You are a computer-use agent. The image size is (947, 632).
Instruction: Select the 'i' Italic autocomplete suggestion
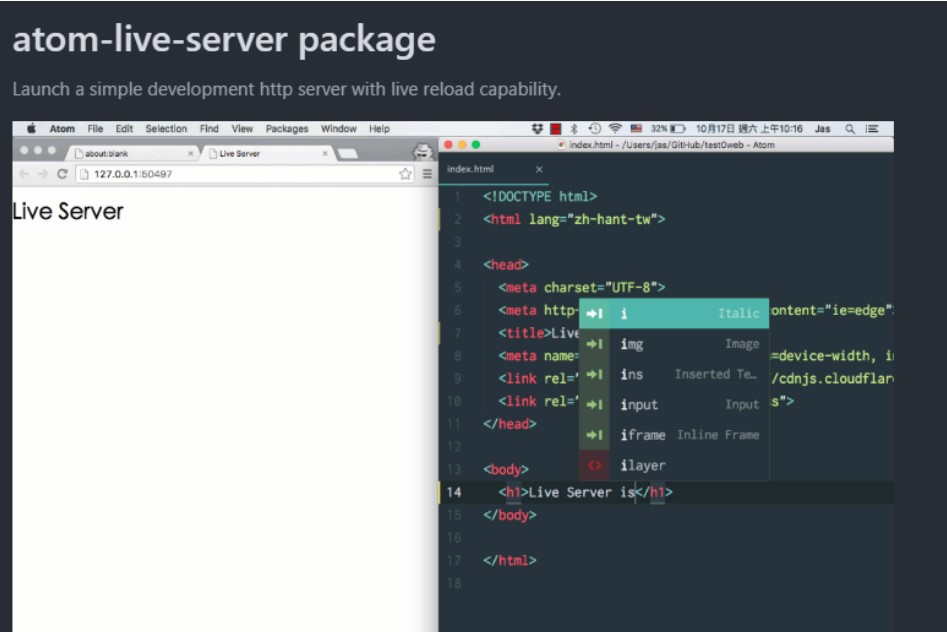[x=674, y=314]
